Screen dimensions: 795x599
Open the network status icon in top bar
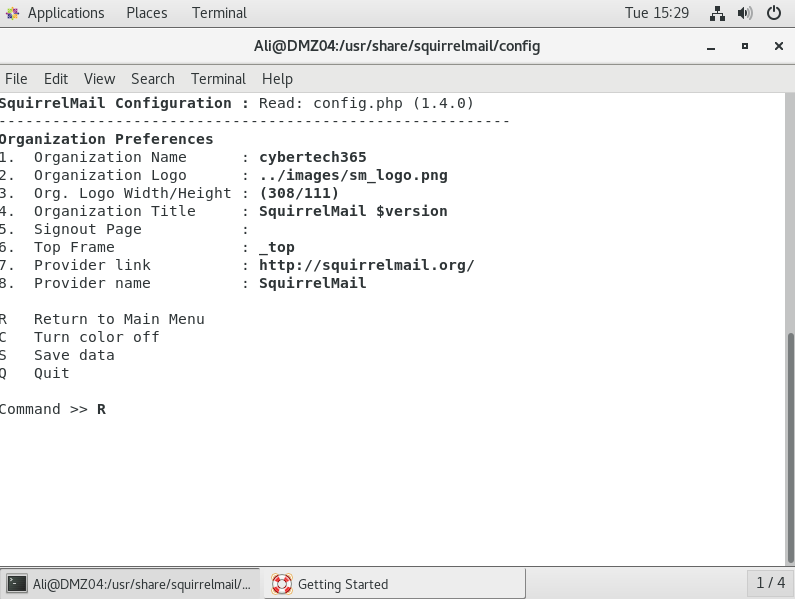[x=717, y=13]
